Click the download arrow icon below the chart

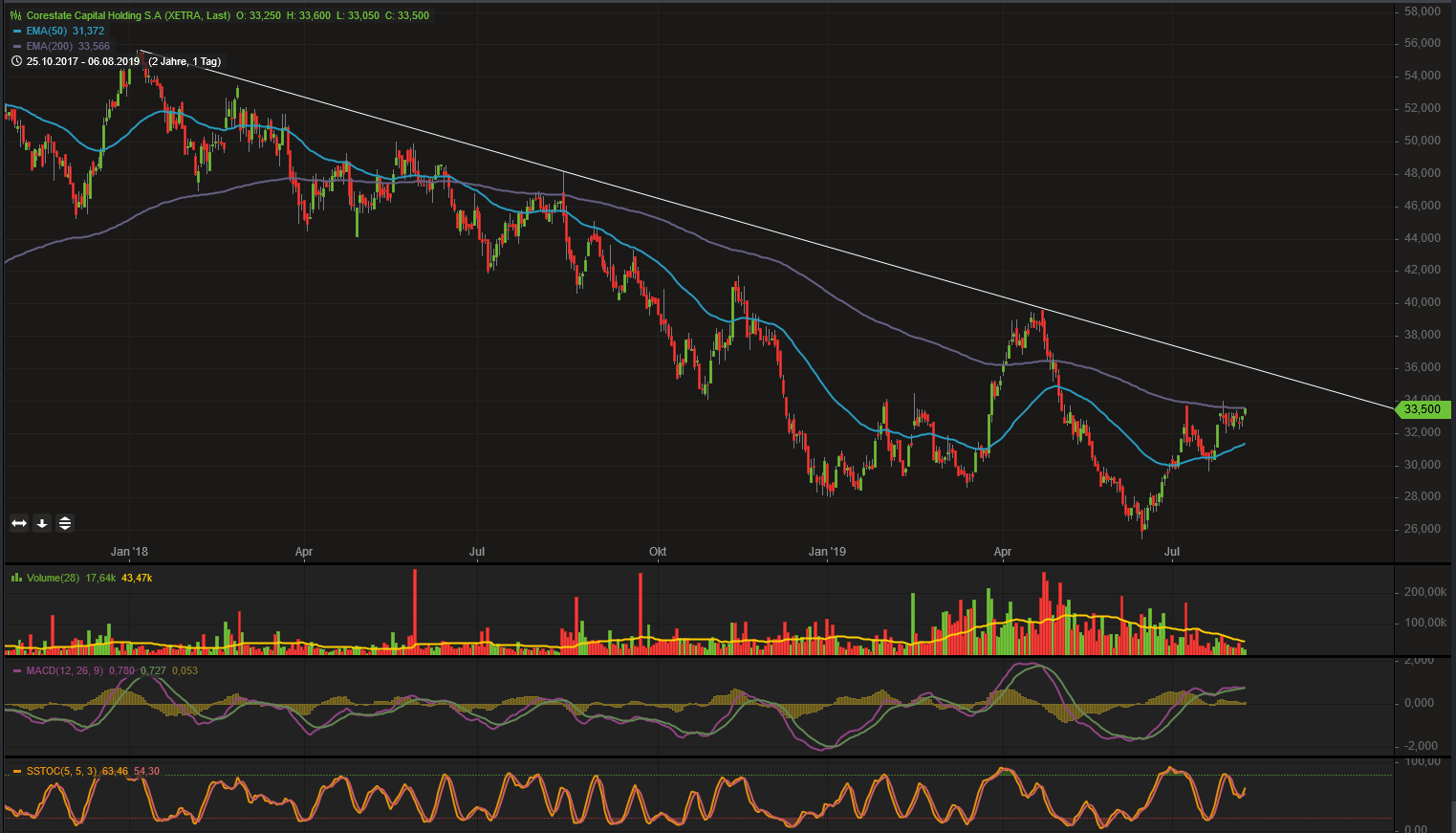pyautogui.click(x=41, y=523)
